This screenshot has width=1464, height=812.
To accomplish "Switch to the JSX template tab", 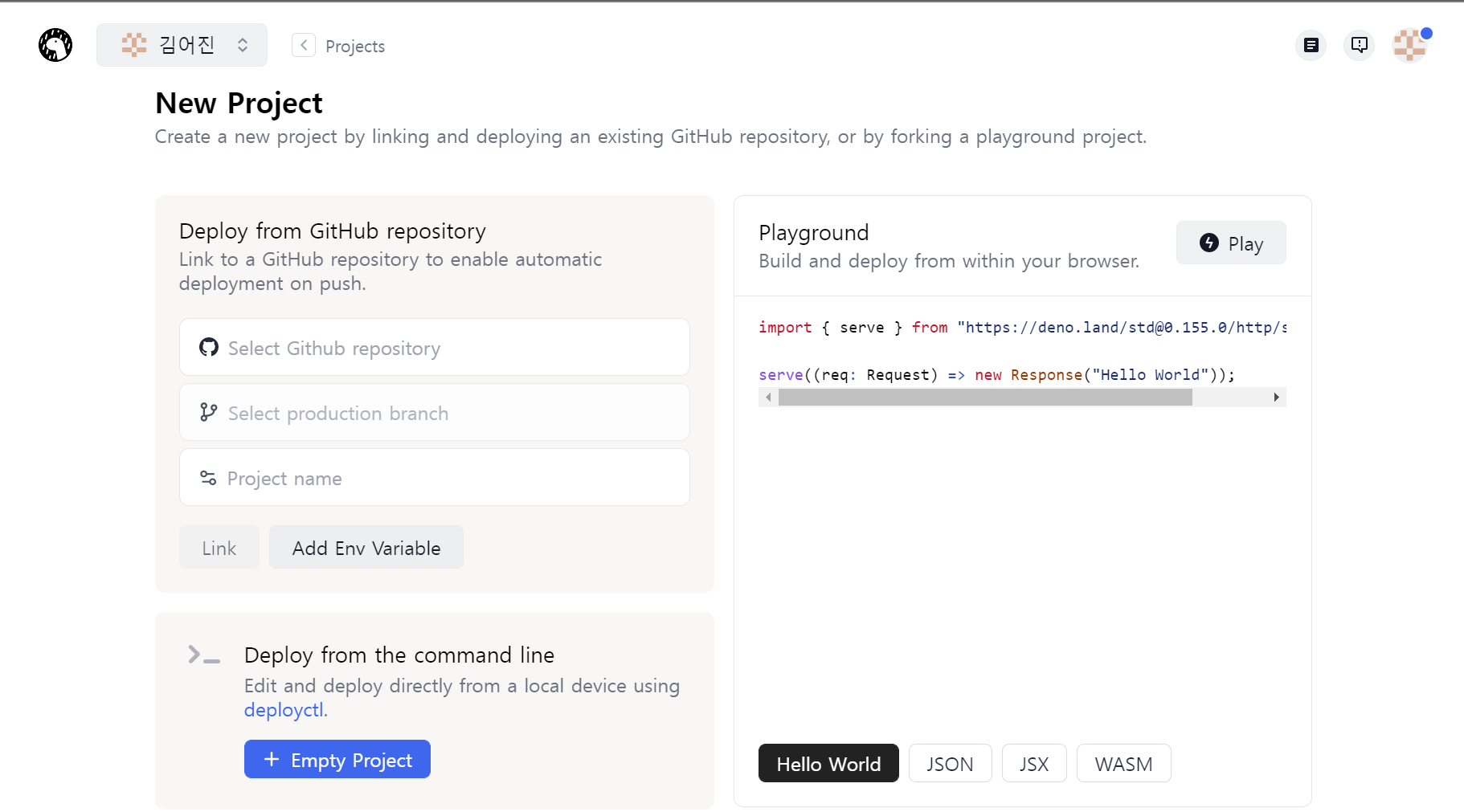I will pos(1033,764).
